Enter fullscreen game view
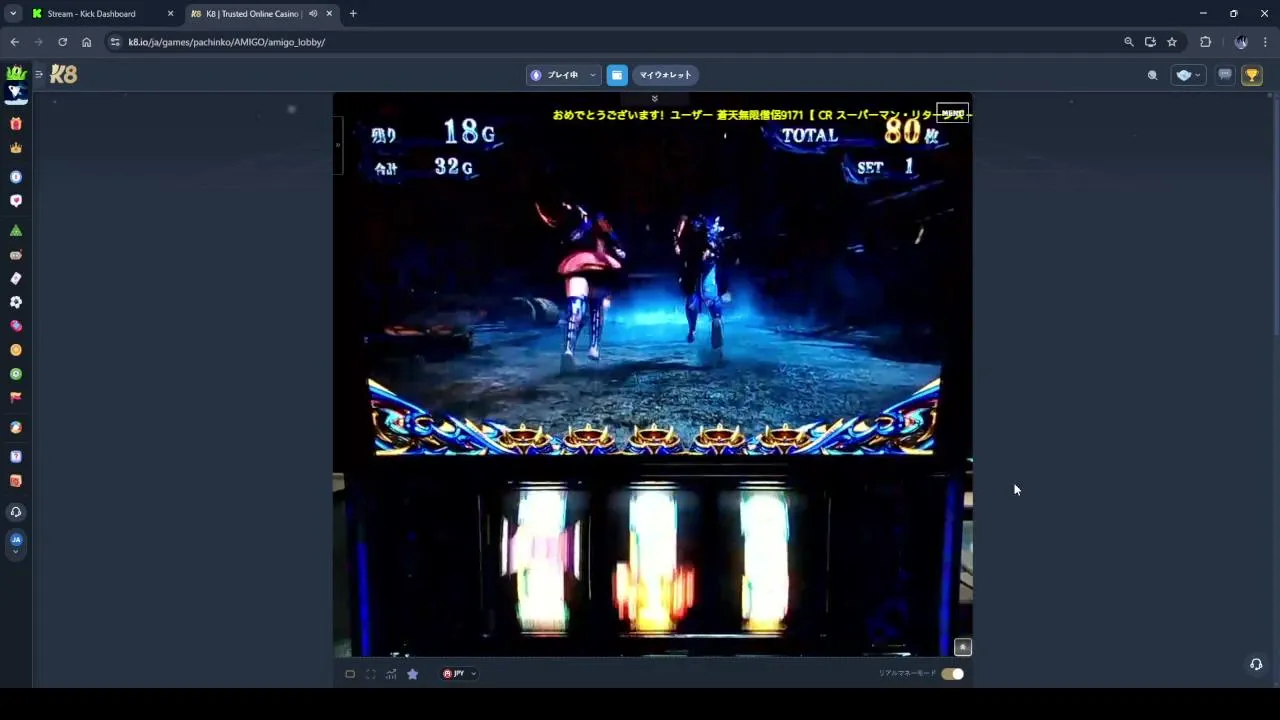The width and height of the screenshot is (1280, 720). tap(370, 674)
